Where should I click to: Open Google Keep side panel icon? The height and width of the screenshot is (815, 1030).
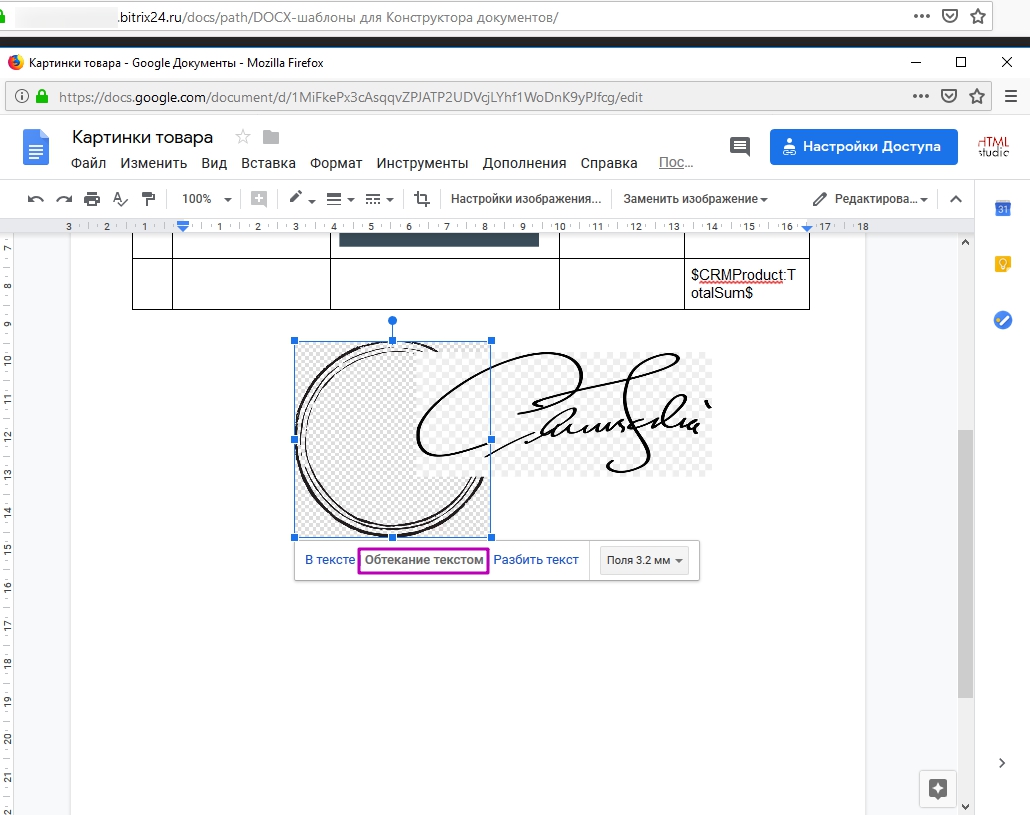tap(1002, 264)
